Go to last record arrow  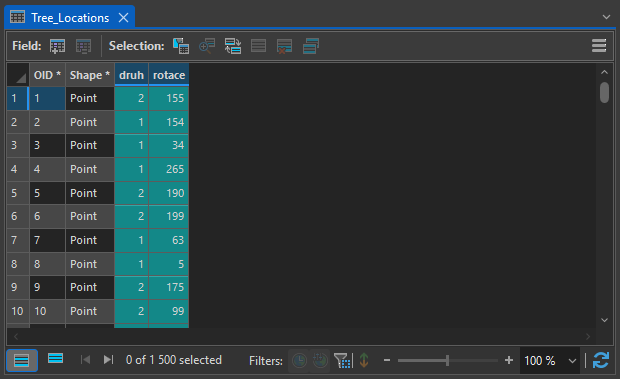[108, 360]
